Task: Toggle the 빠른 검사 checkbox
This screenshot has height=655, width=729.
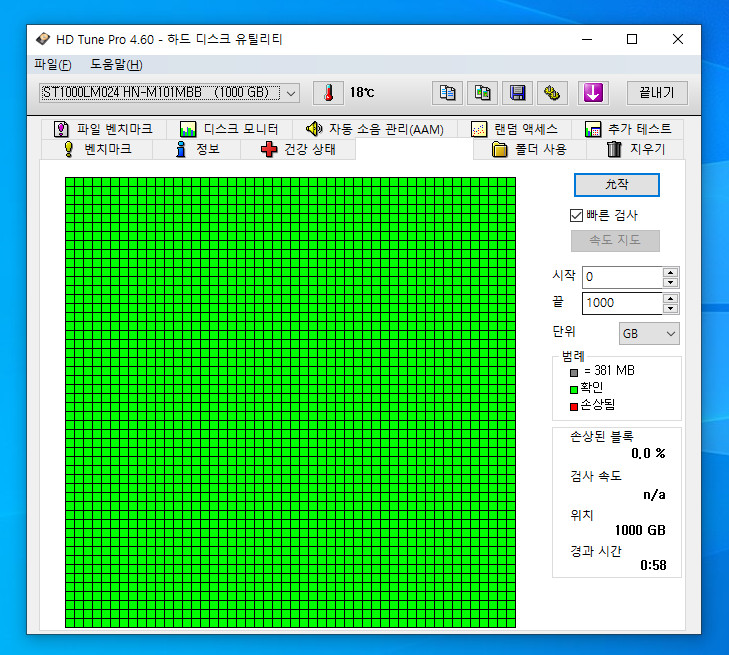Action: tap(576, 215)
